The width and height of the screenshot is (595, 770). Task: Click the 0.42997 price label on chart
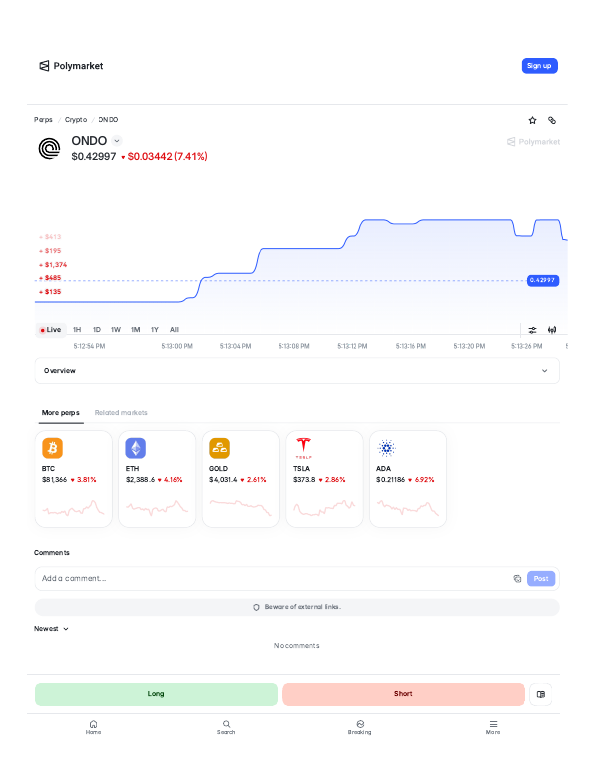pos(543,280)
